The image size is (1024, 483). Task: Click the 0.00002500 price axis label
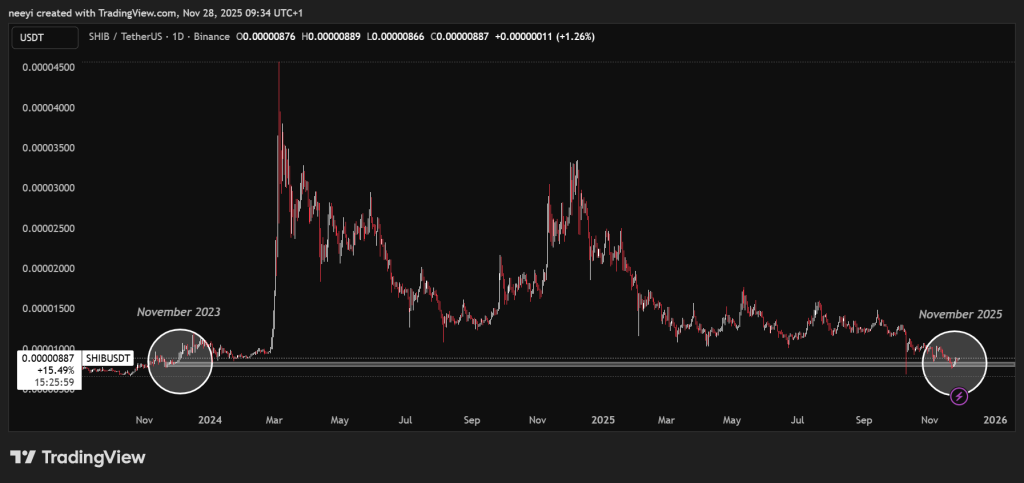[48, 228]
